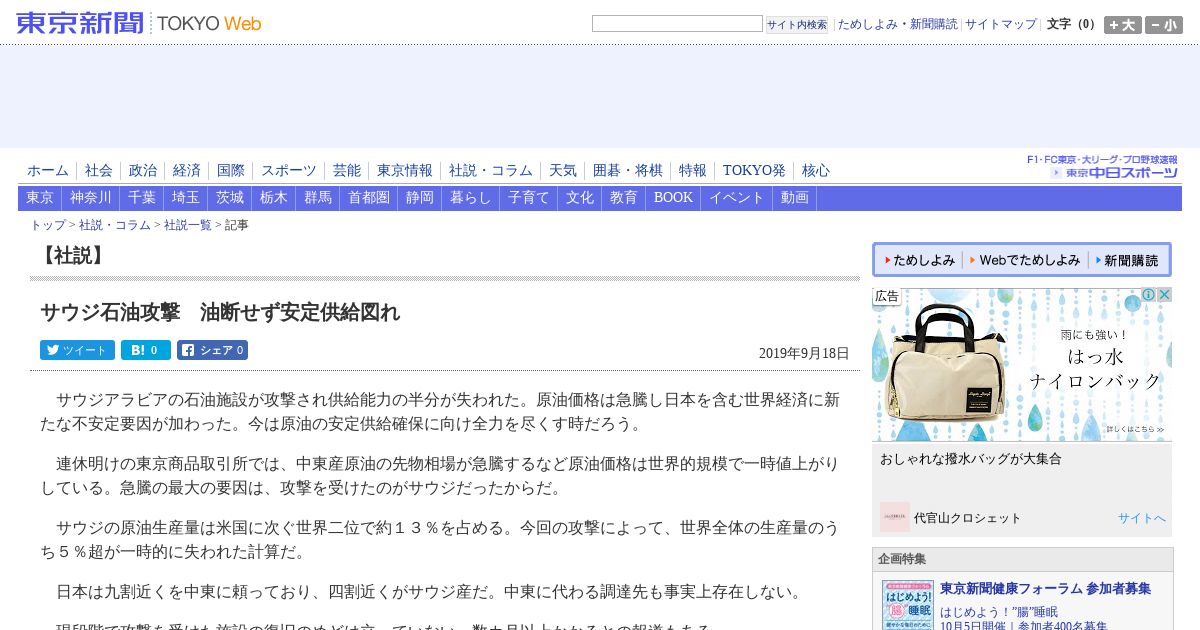The image size is (1200, 630).
Task: Select the 暮らし tab
Action: [471, 198]
